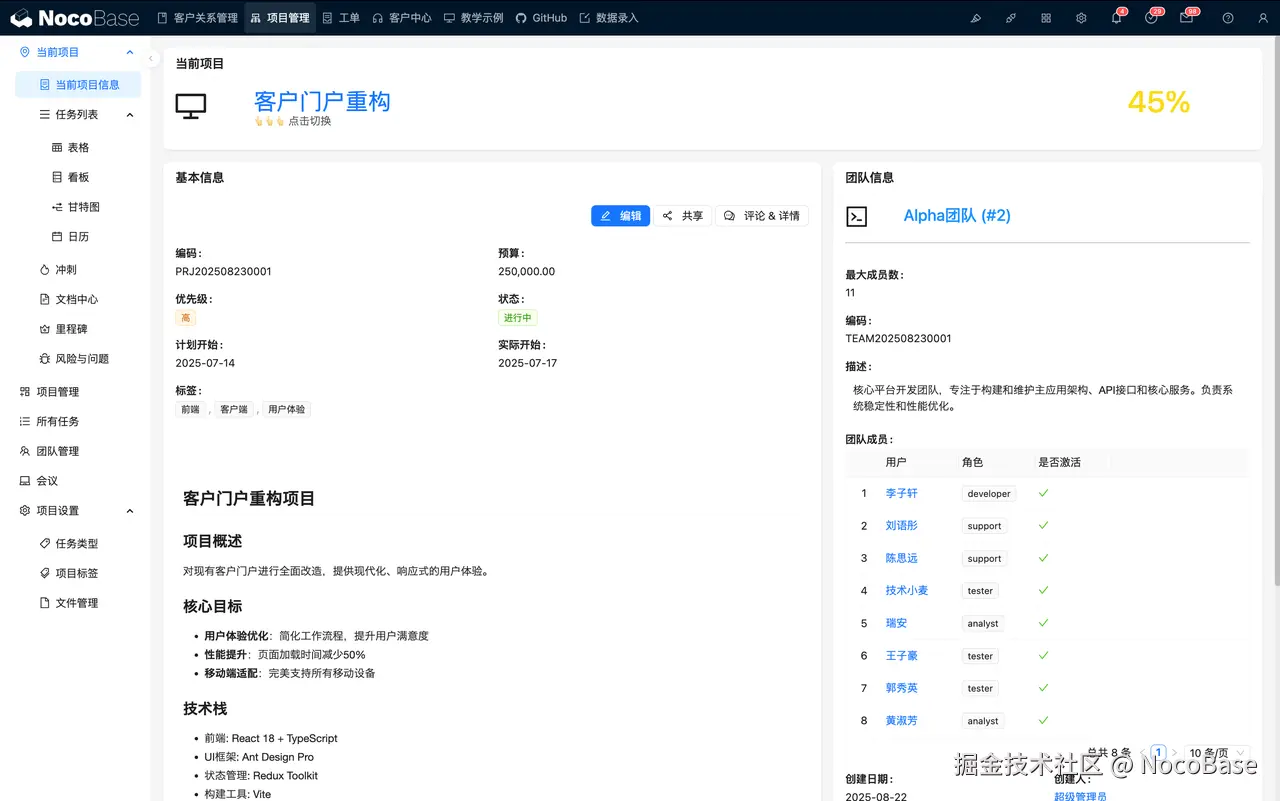Open the inbox mail icon showing 98
1280x801 pixels.
click(x=1187, y=18)
